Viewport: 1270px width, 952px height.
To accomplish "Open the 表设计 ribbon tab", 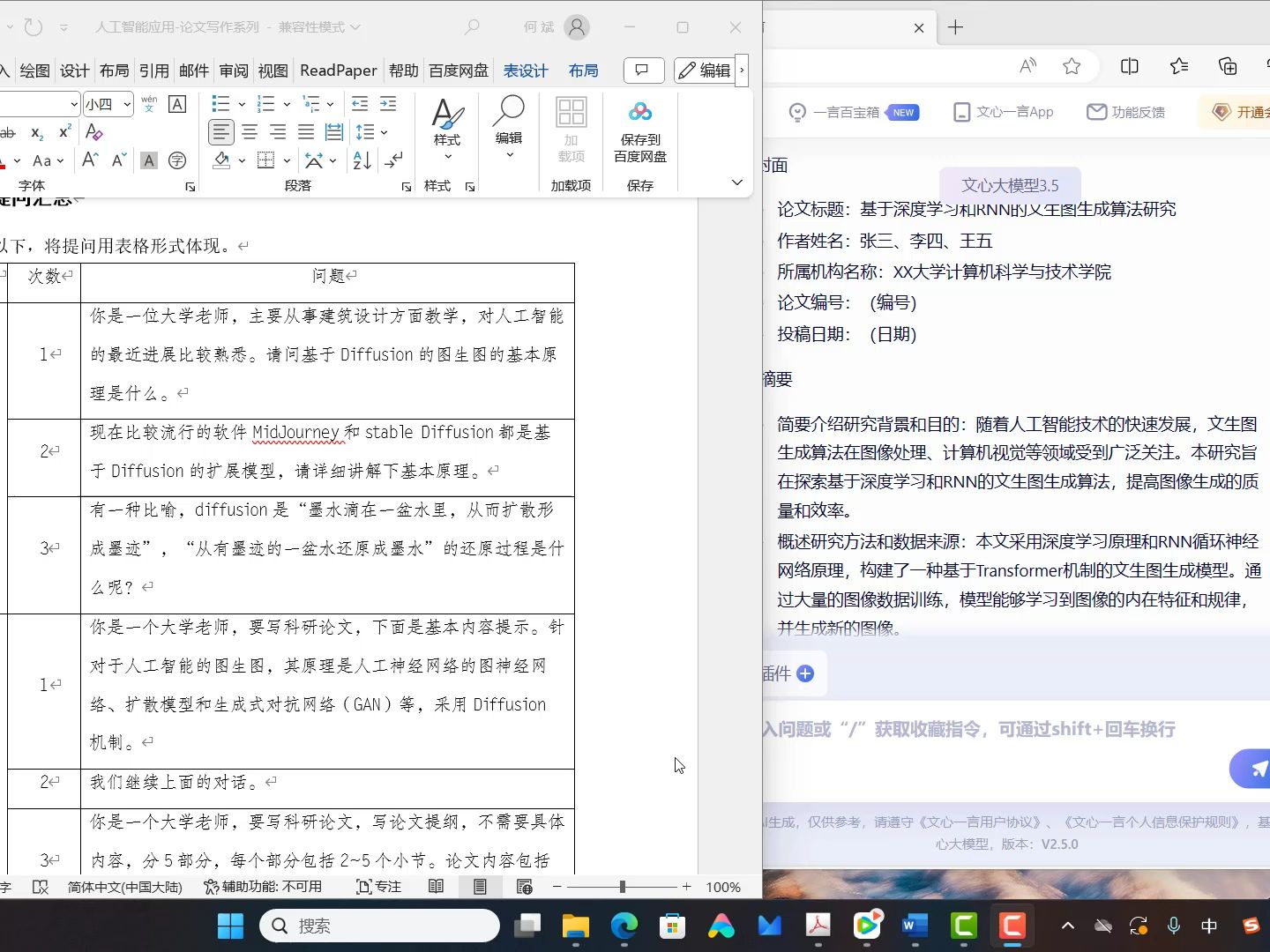I will tap(526, 71).
